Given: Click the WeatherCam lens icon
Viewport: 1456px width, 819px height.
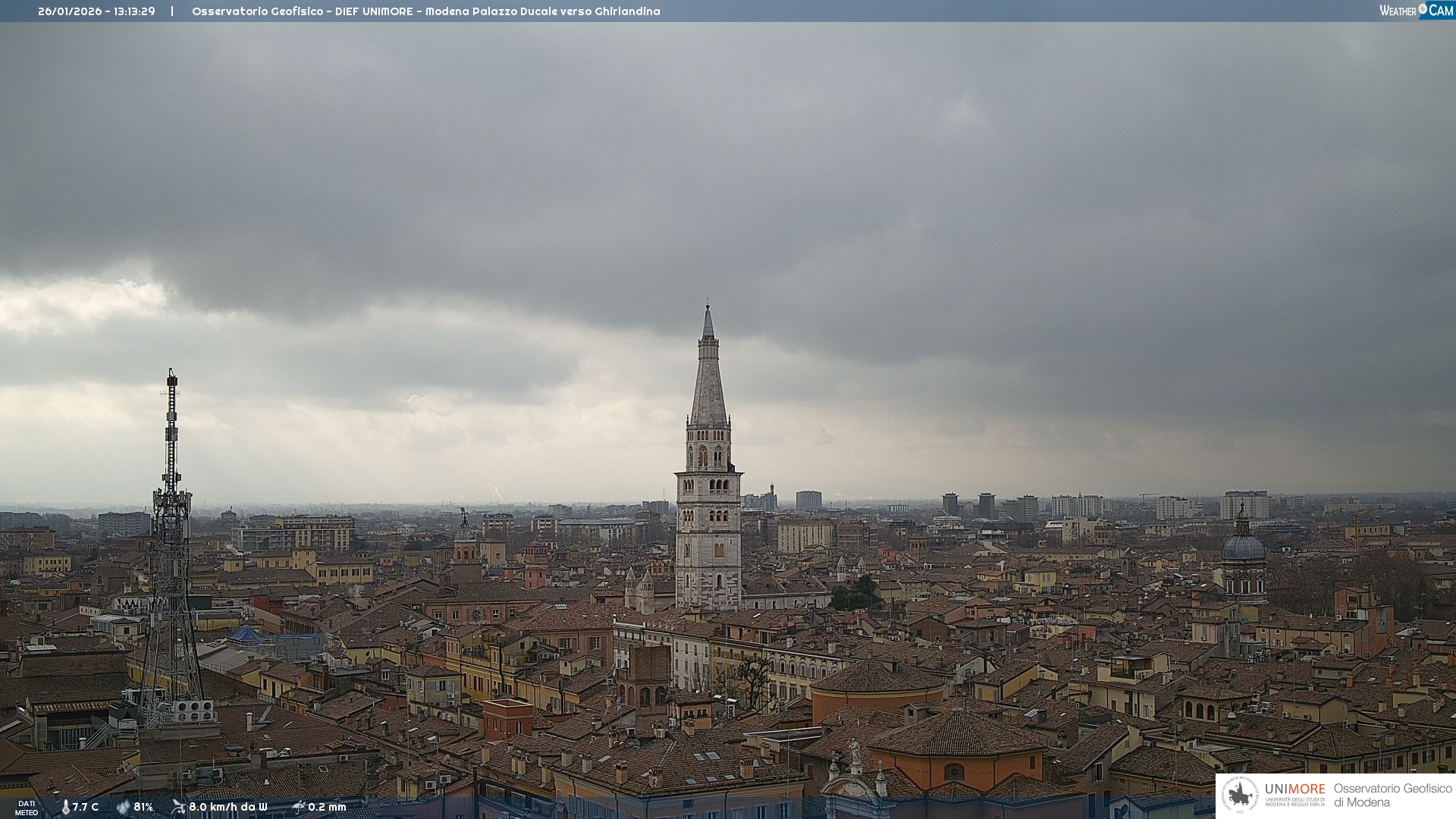Looking at the screenshot, I should (1423, 9).
